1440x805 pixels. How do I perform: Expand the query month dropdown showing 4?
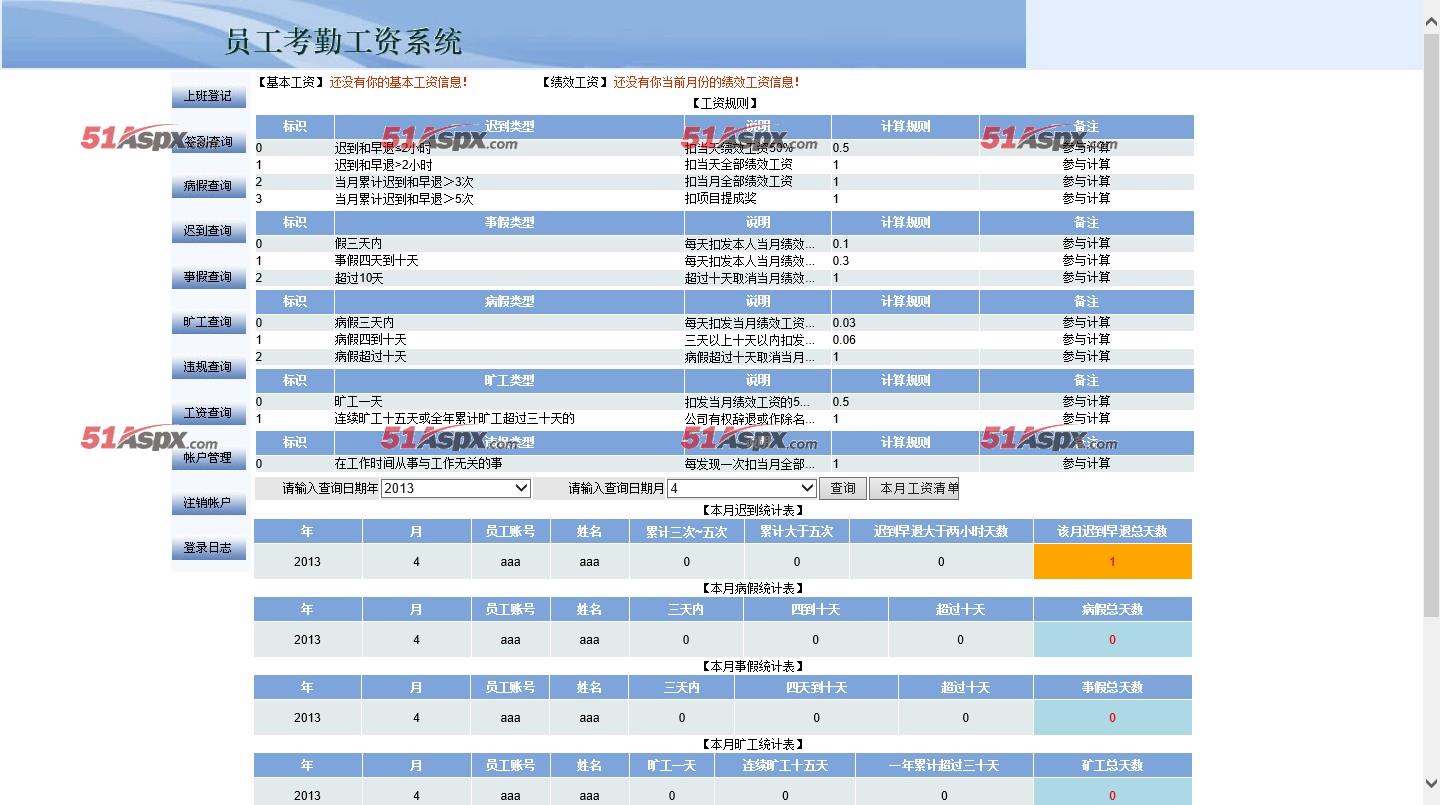coord(741,488)
